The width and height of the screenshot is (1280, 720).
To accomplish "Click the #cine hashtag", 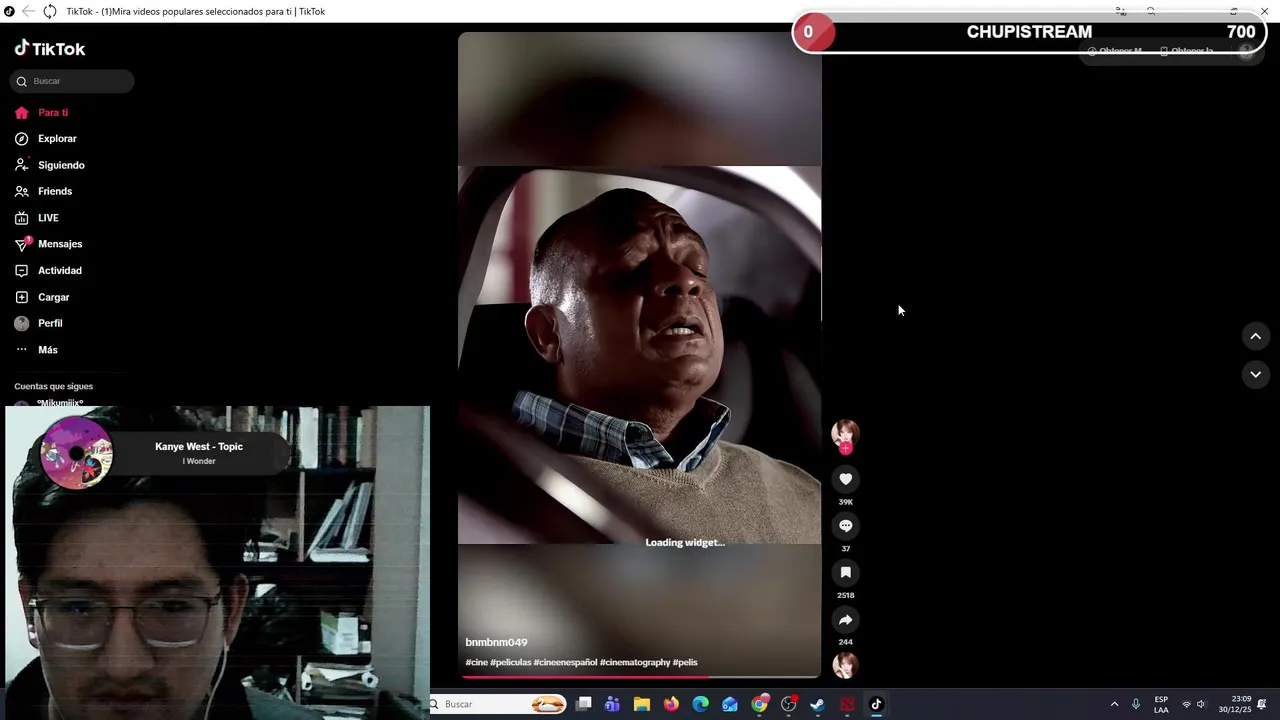I will (476, 662).
